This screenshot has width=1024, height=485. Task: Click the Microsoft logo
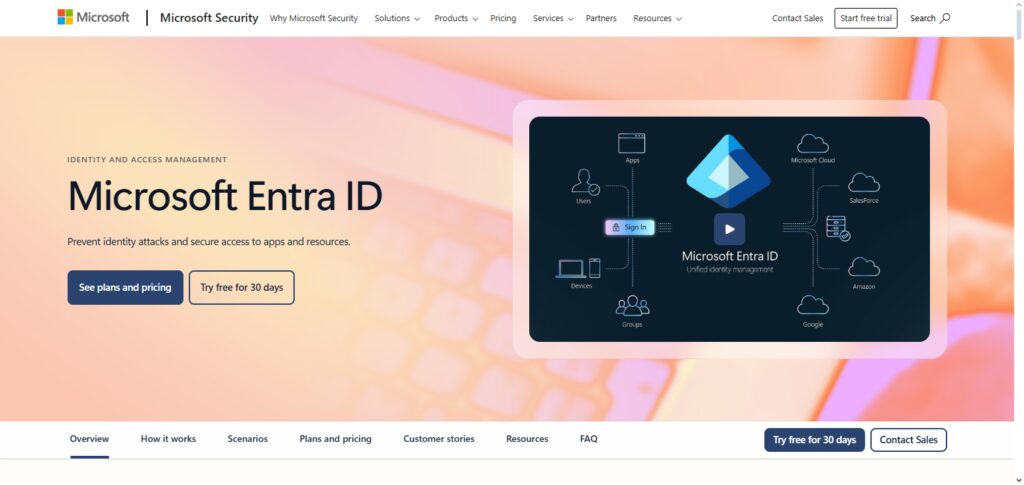(93, 18)
